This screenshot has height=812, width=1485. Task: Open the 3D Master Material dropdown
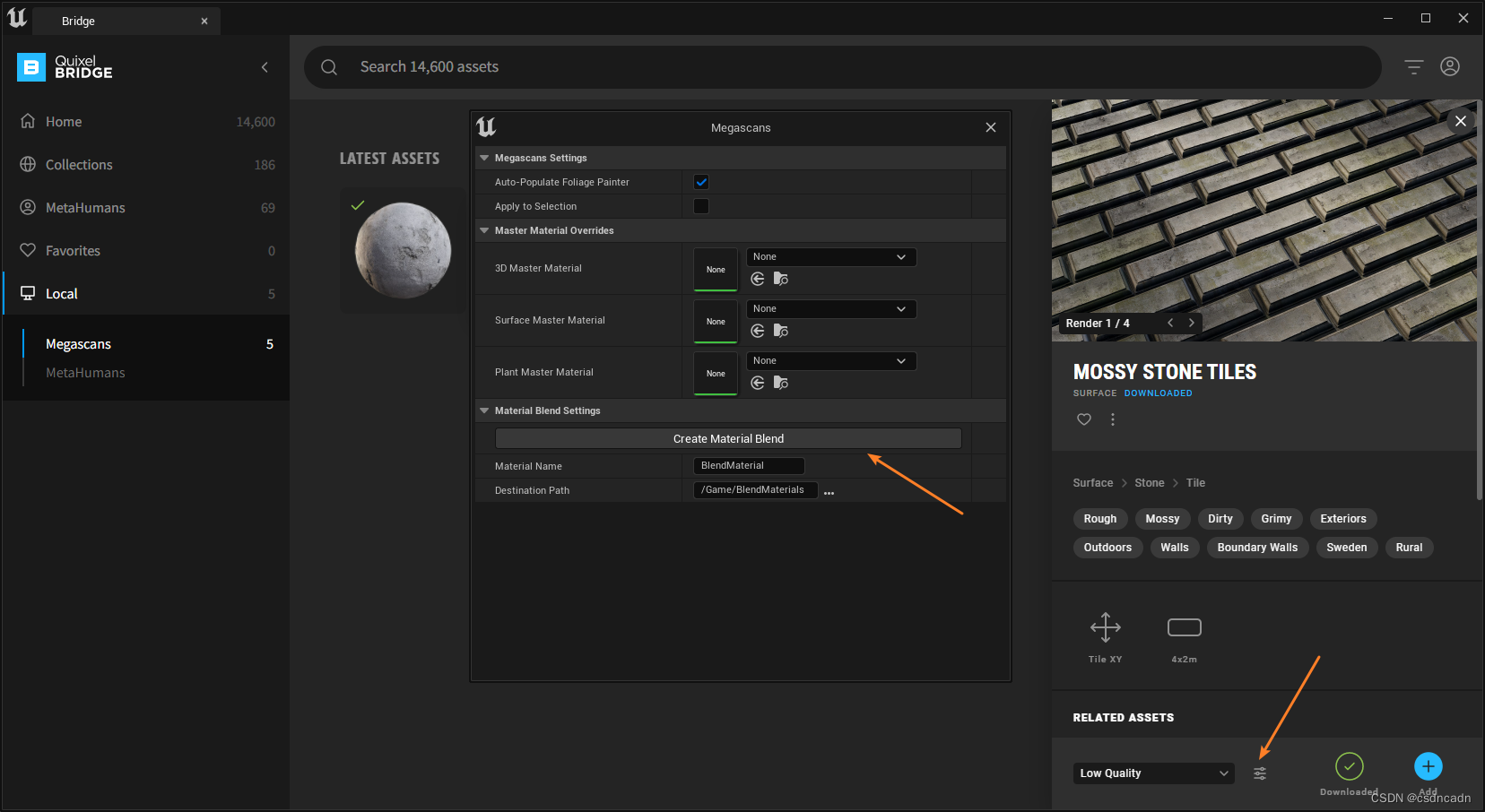pyautogui.click(x=831, y=257)
